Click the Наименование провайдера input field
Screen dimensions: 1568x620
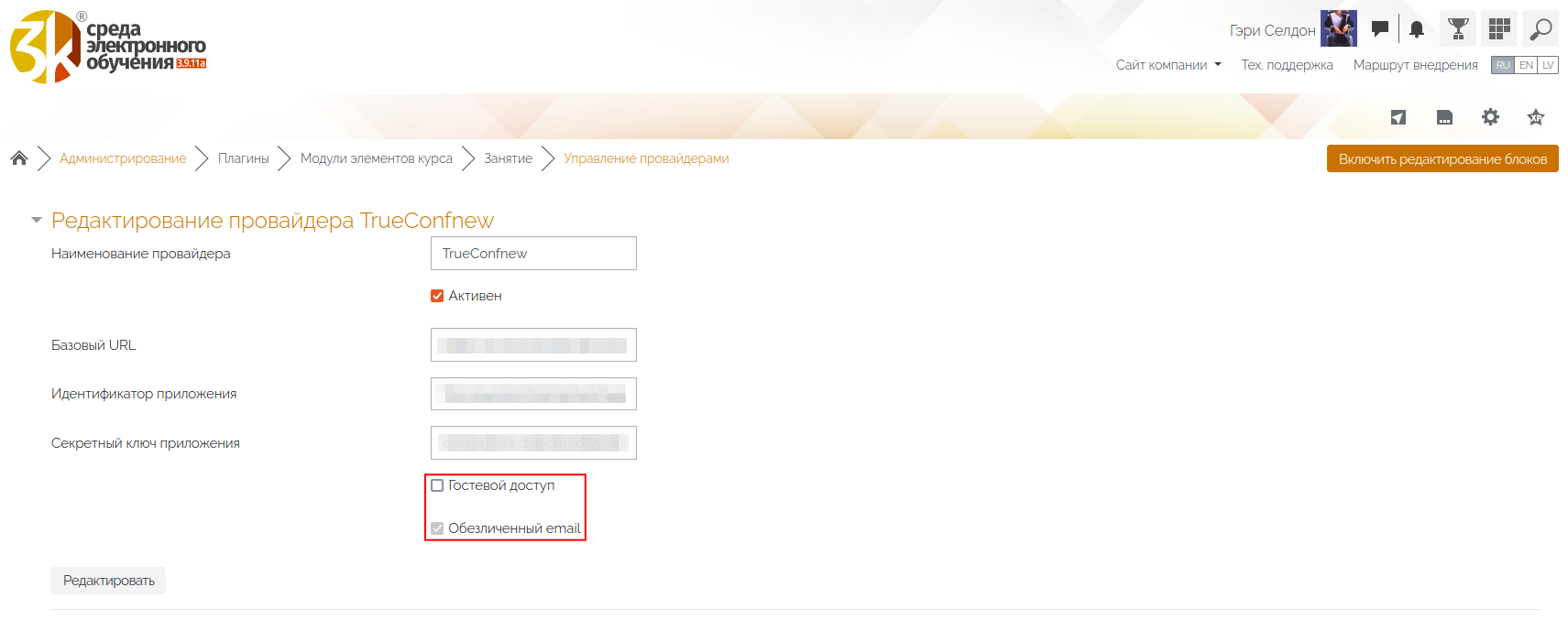tap(533, 254)
